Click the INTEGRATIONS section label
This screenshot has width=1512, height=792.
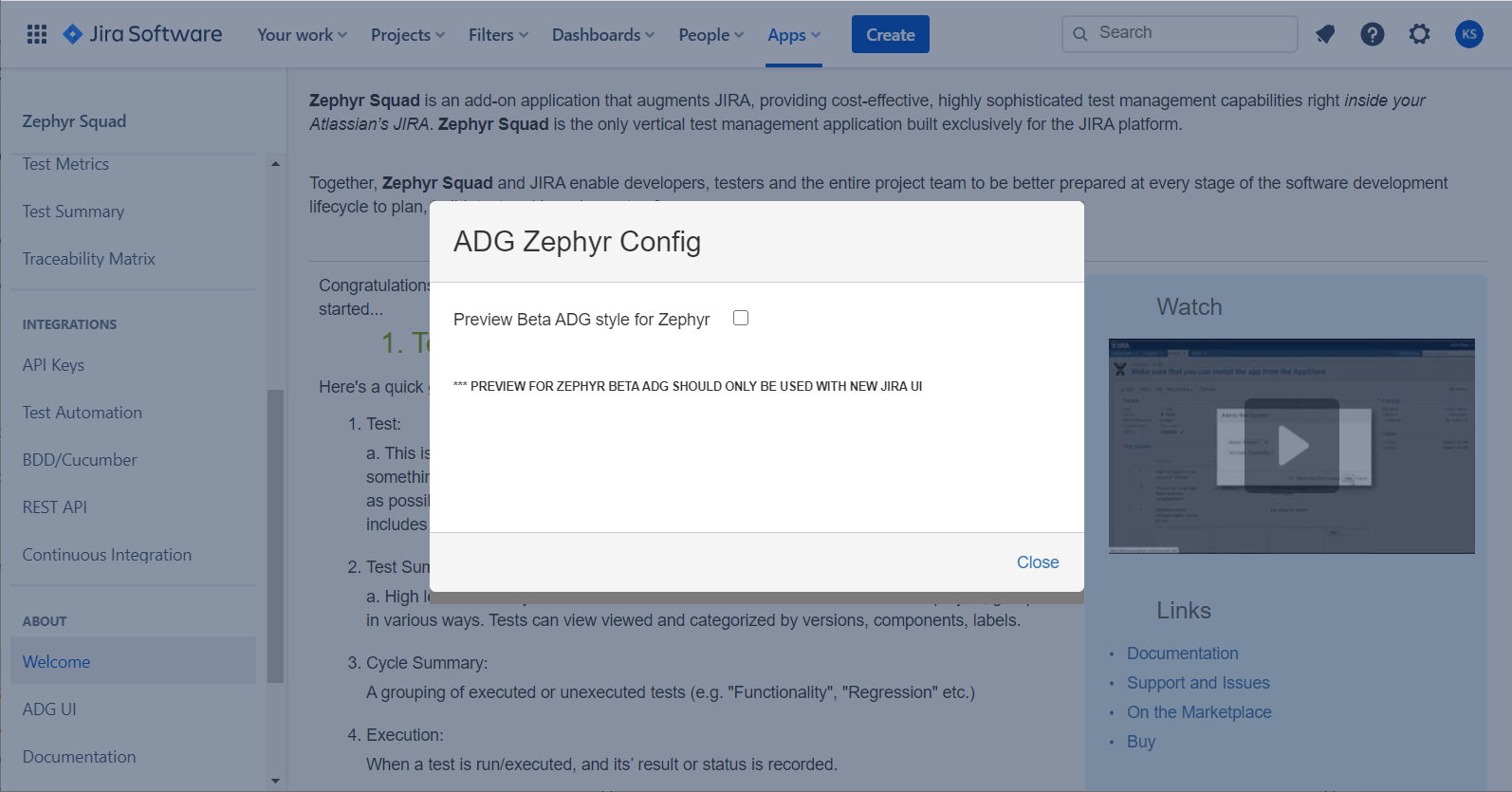(x=69, y=324)
